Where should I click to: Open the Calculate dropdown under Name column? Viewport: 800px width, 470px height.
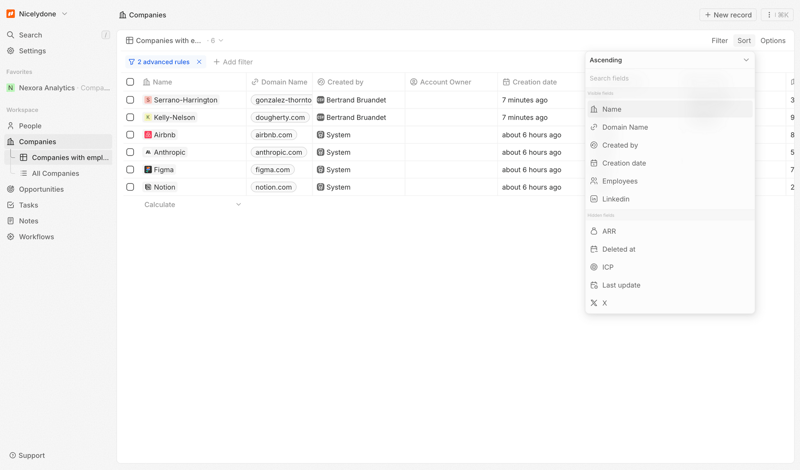pyautogui.click(x=192, y=204)
